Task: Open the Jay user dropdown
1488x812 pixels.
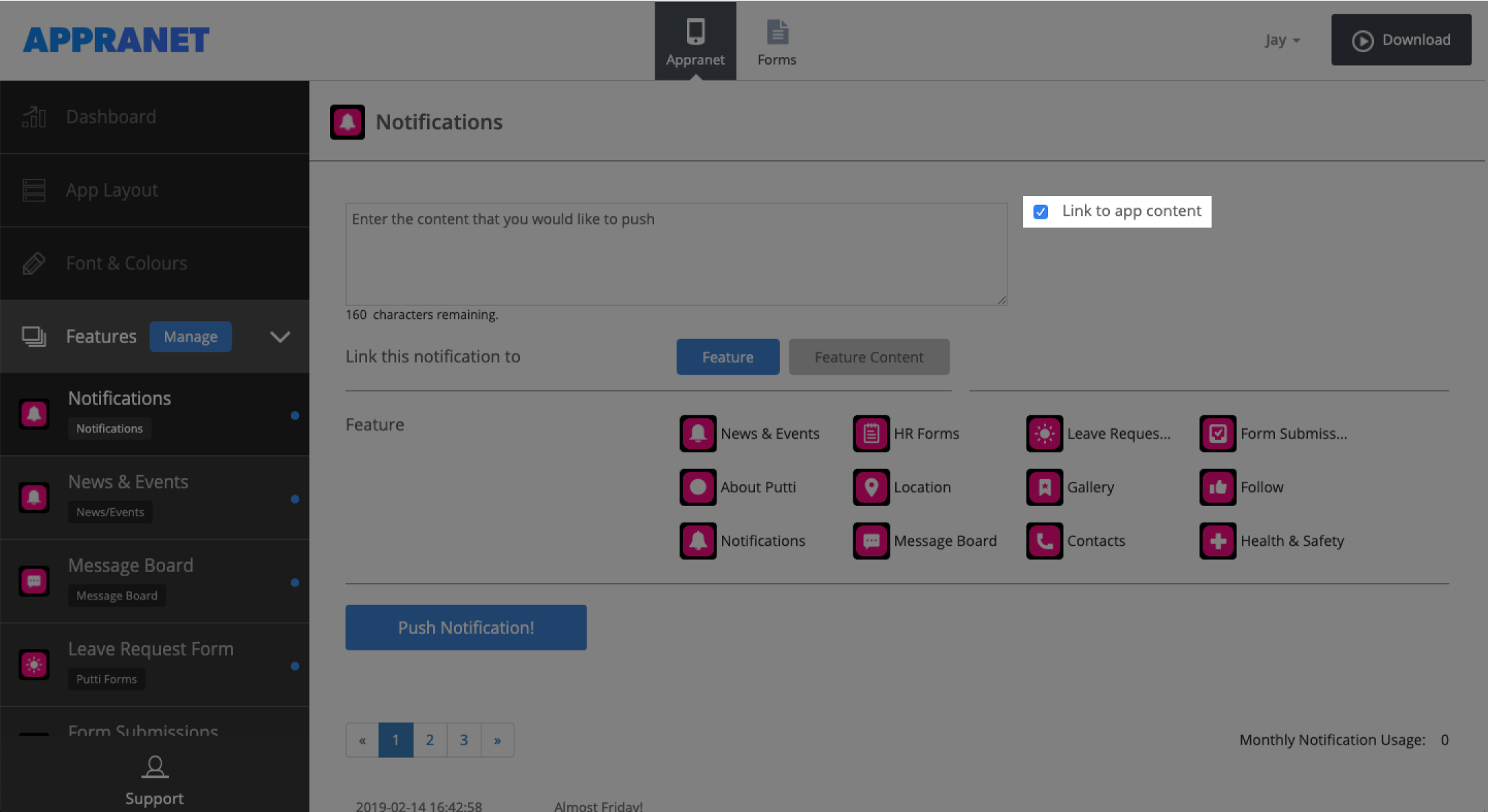Action: [1282, 40]
